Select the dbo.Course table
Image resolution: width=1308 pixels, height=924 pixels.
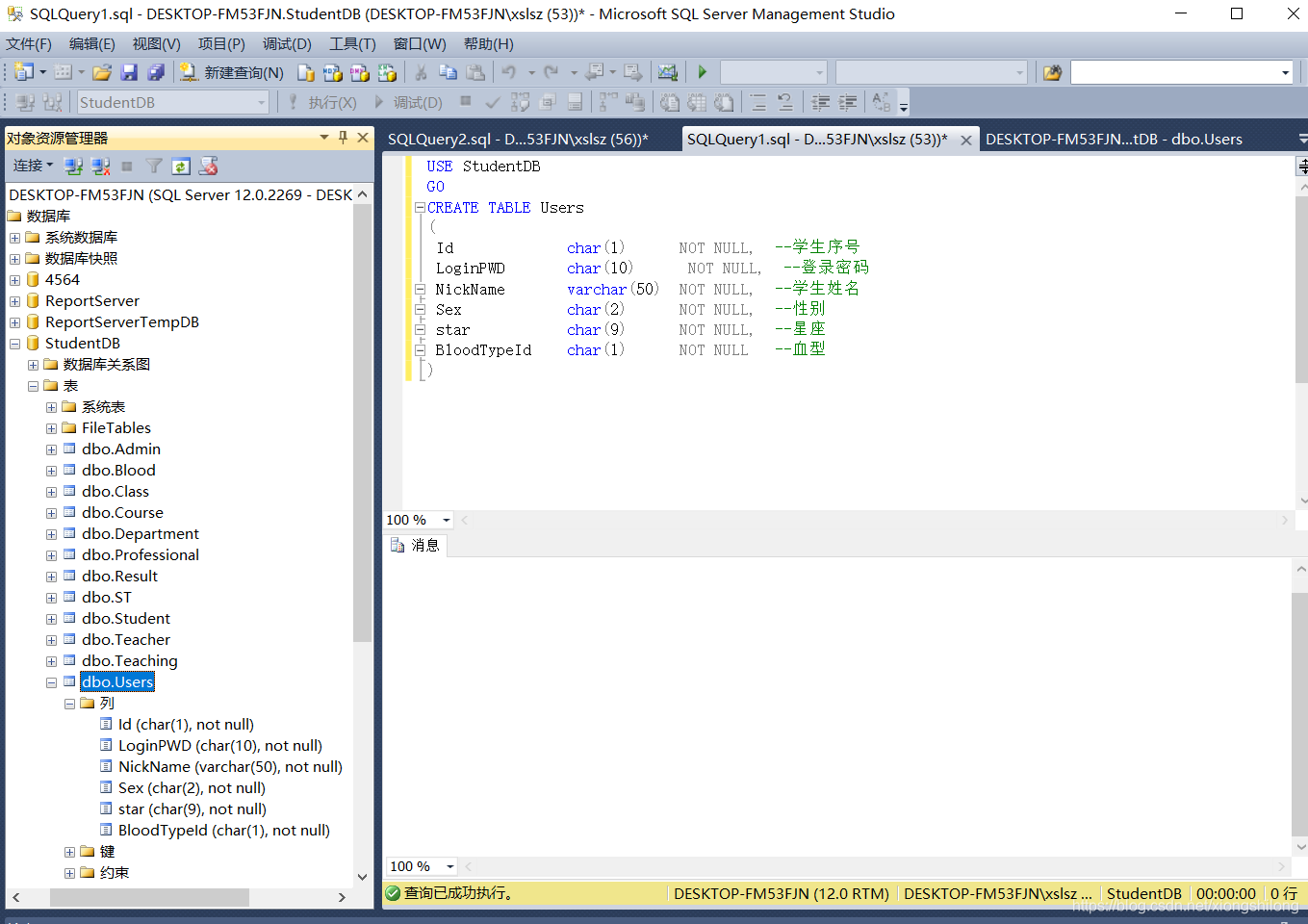[122, 512]
